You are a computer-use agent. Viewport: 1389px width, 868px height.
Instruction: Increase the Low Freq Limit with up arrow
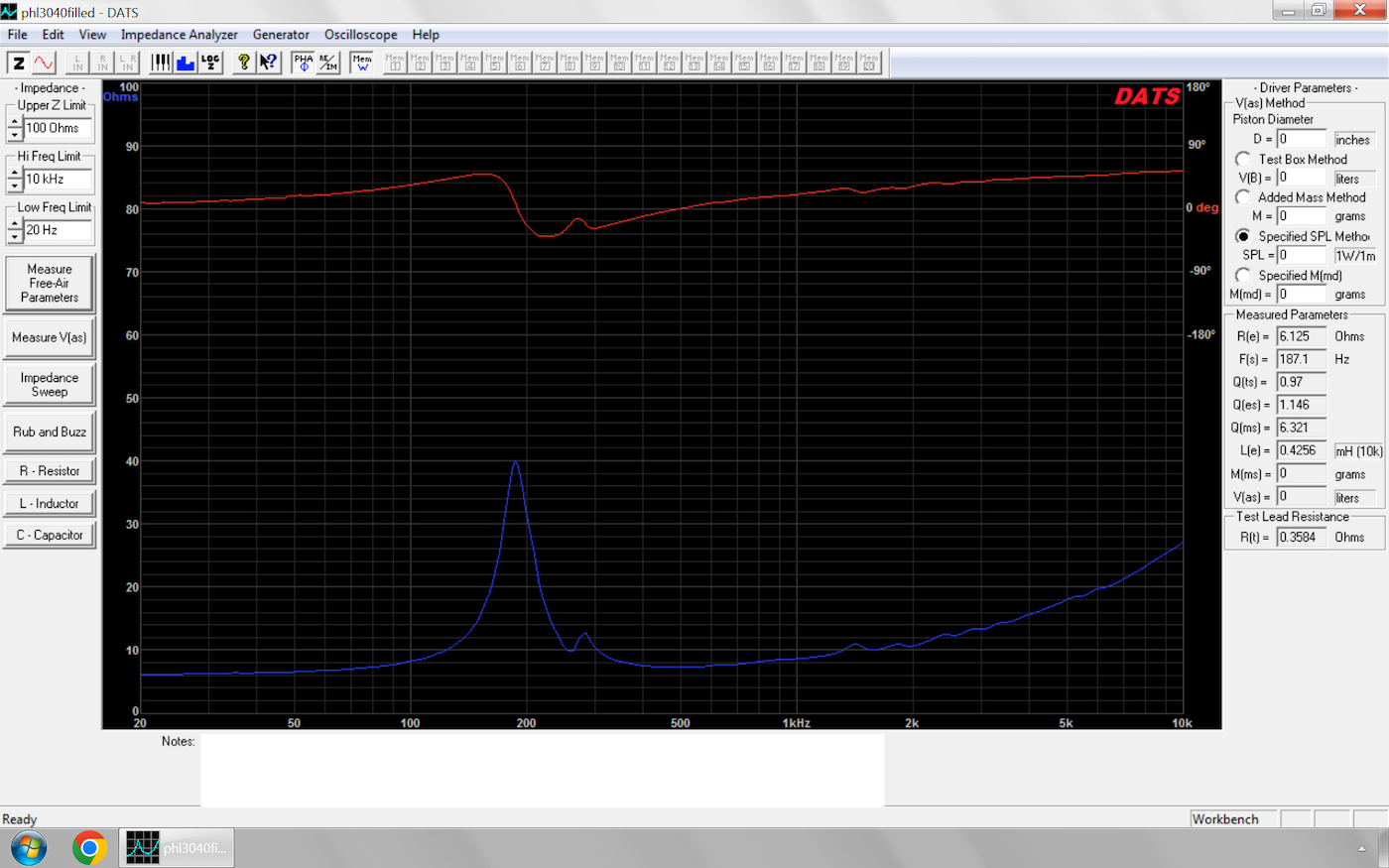pyautogui.click(x=15, y=224)
